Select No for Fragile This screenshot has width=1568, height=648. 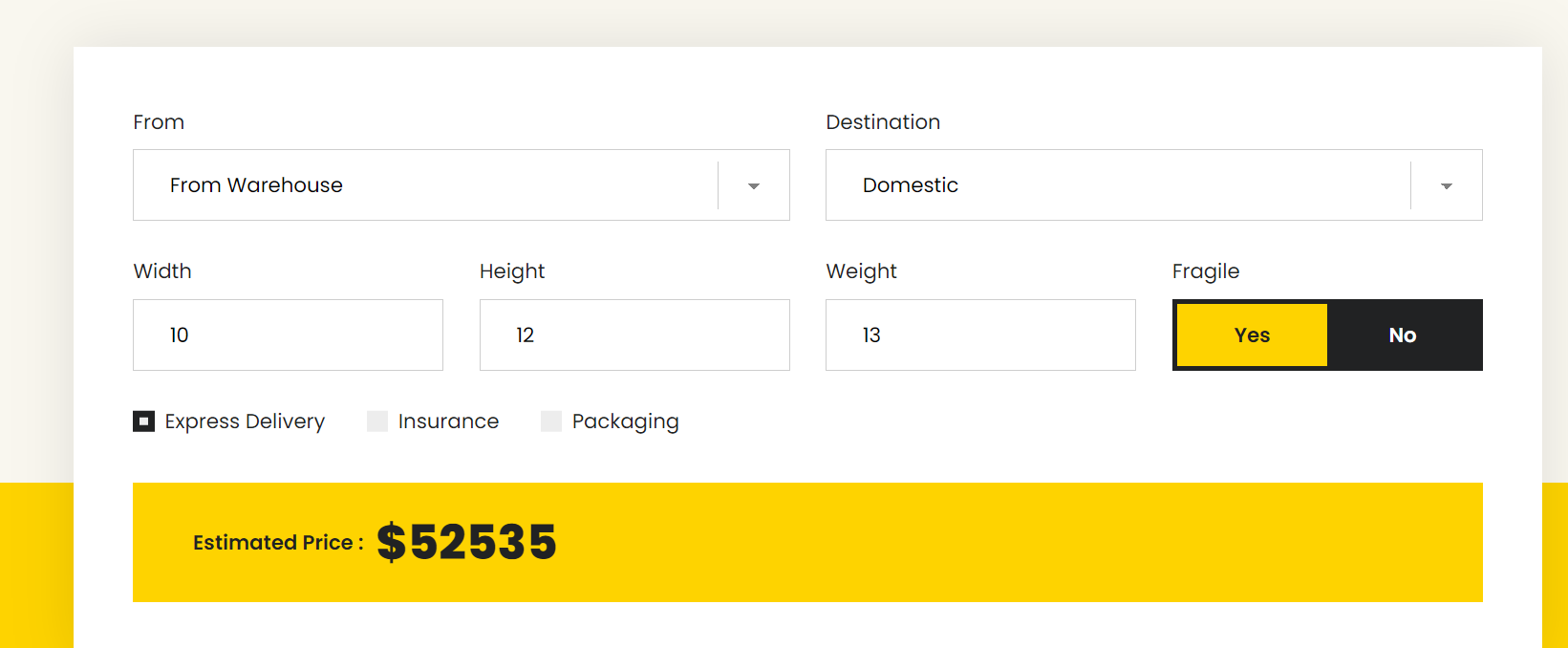[x=1403, y=335]
